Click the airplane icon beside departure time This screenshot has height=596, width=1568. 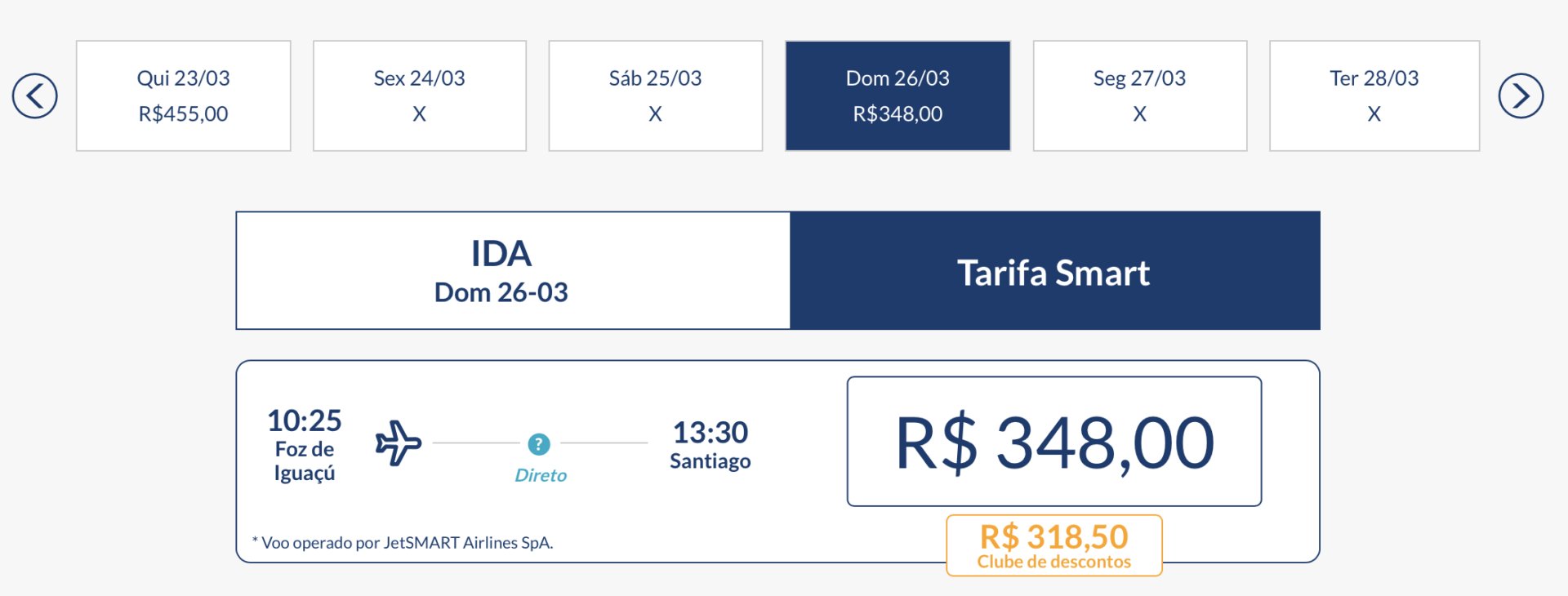pos(399,443)
